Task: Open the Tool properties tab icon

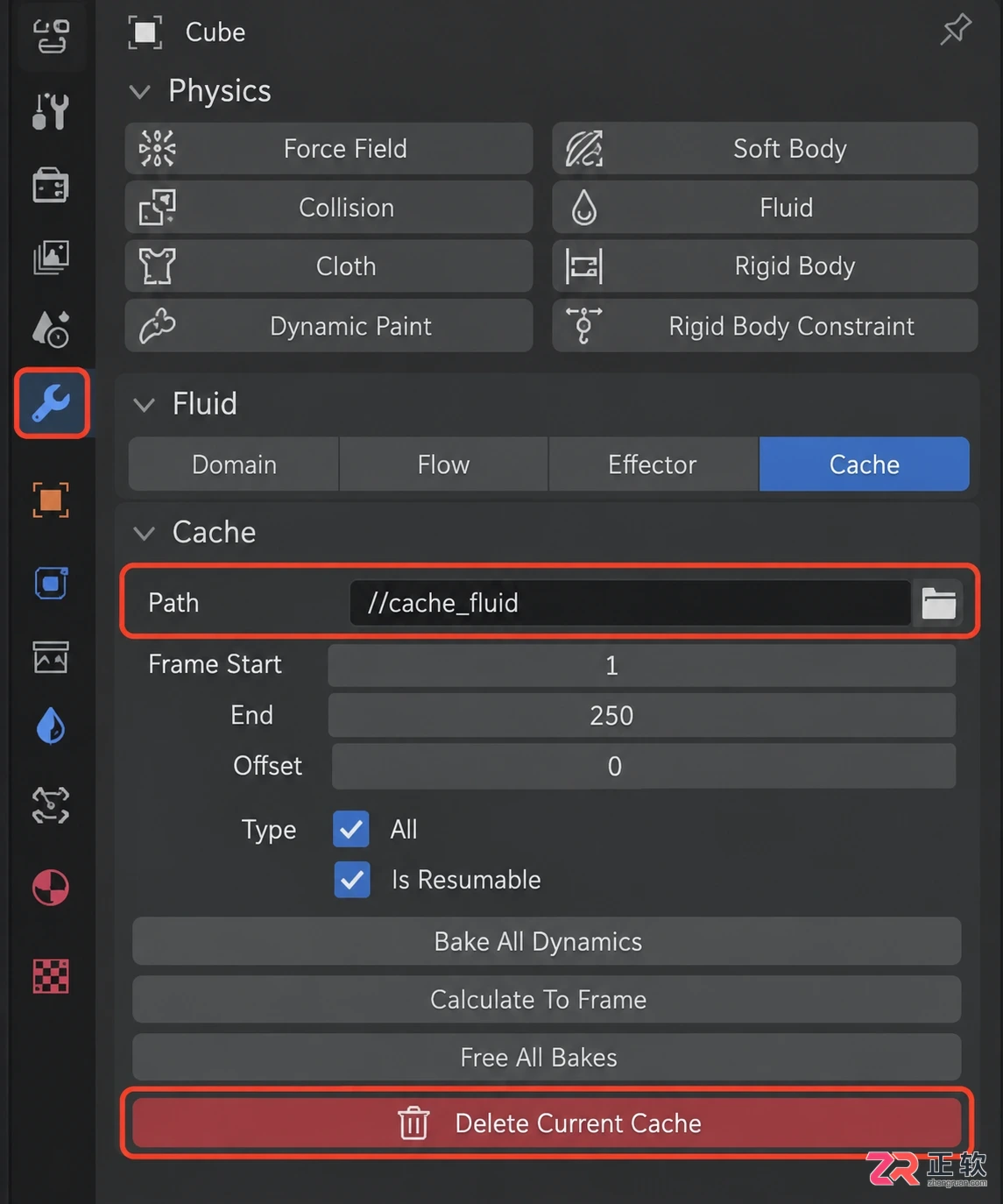Action: (x=51, y=111)
